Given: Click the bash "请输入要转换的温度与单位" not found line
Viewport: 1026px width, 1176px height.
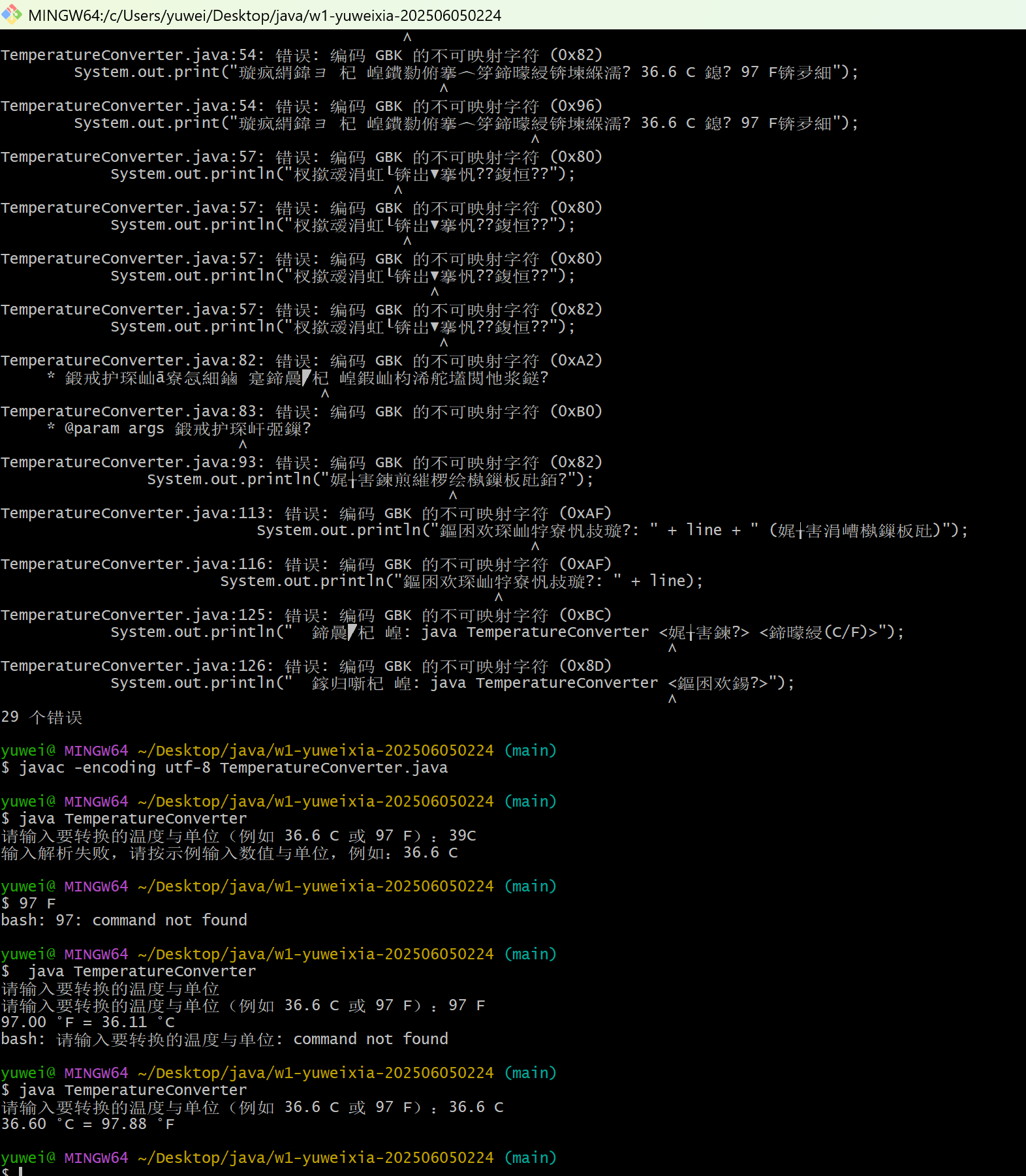Looking at the screenshot, I should click(225, 1039).
